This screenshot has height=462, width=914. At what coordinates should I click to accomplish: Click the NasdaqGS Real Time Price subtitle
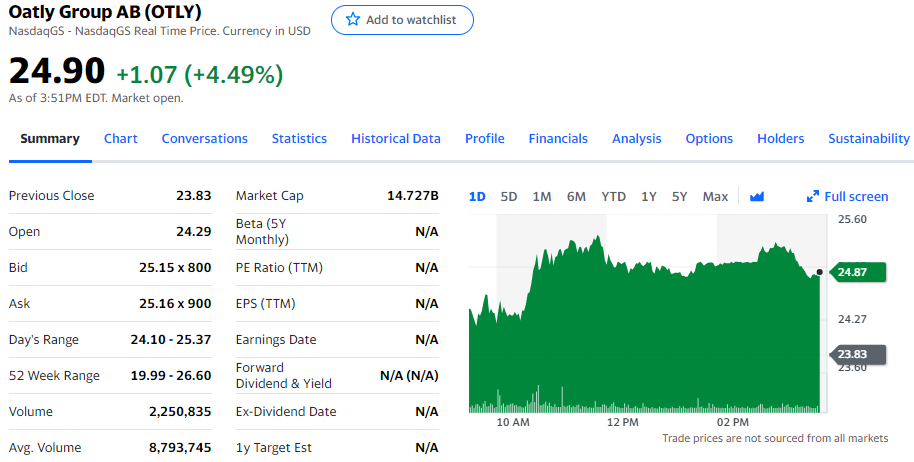point(160,31)
